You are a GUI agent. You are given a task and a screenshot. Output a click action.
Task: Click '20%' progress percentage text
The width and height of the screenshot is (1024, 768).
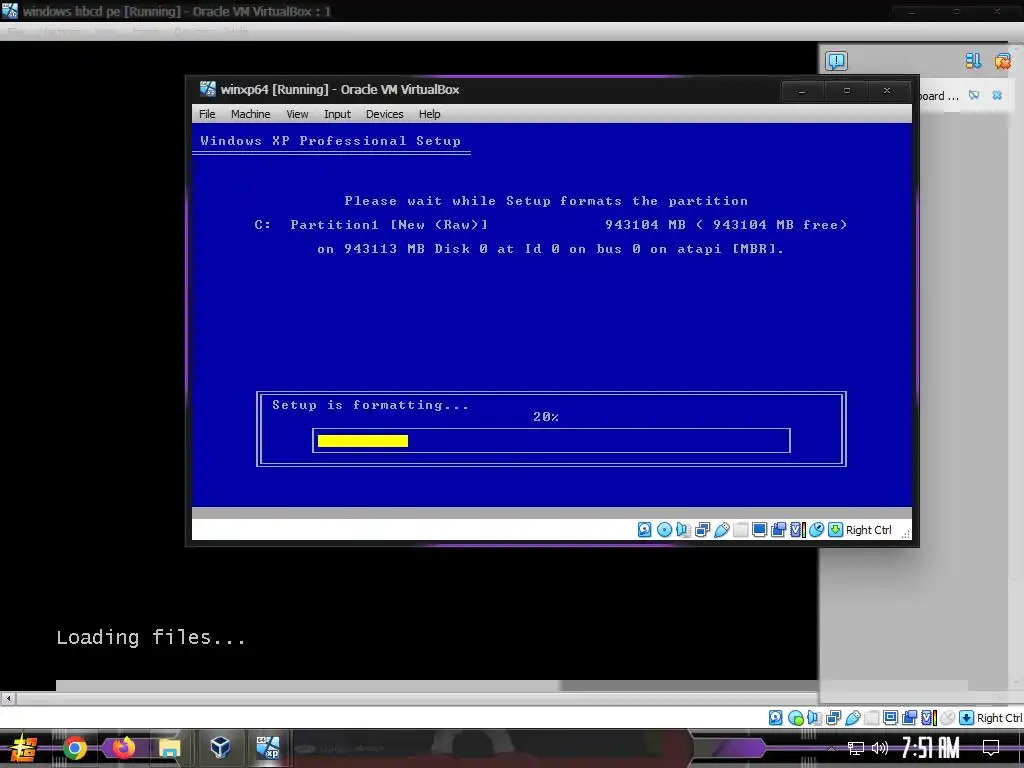[x=546, y=417]
